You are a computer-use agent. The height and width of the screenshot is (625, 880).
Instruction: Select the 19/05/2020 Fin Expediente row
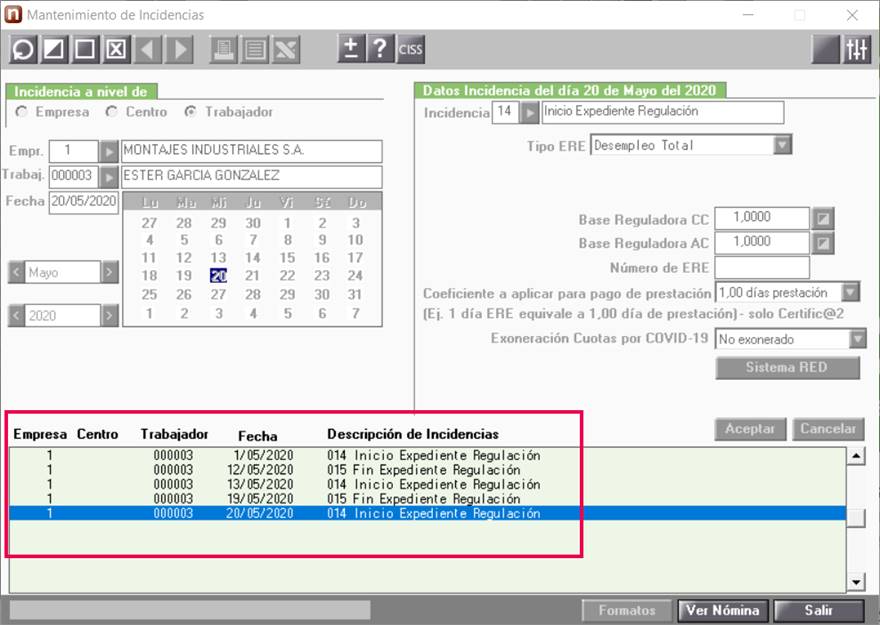click(x=427, y=499)
